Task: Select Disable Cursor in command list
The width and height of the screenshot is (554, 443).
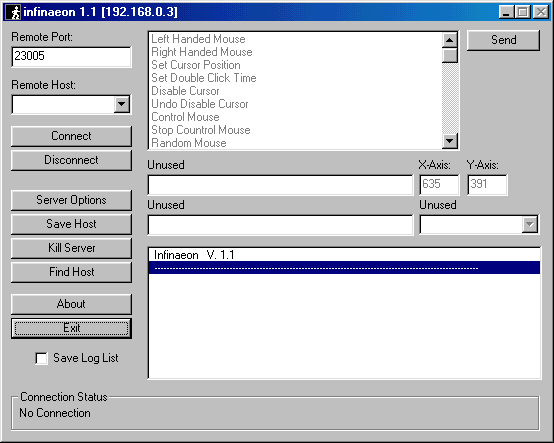Action: click(x=185, y=91)
